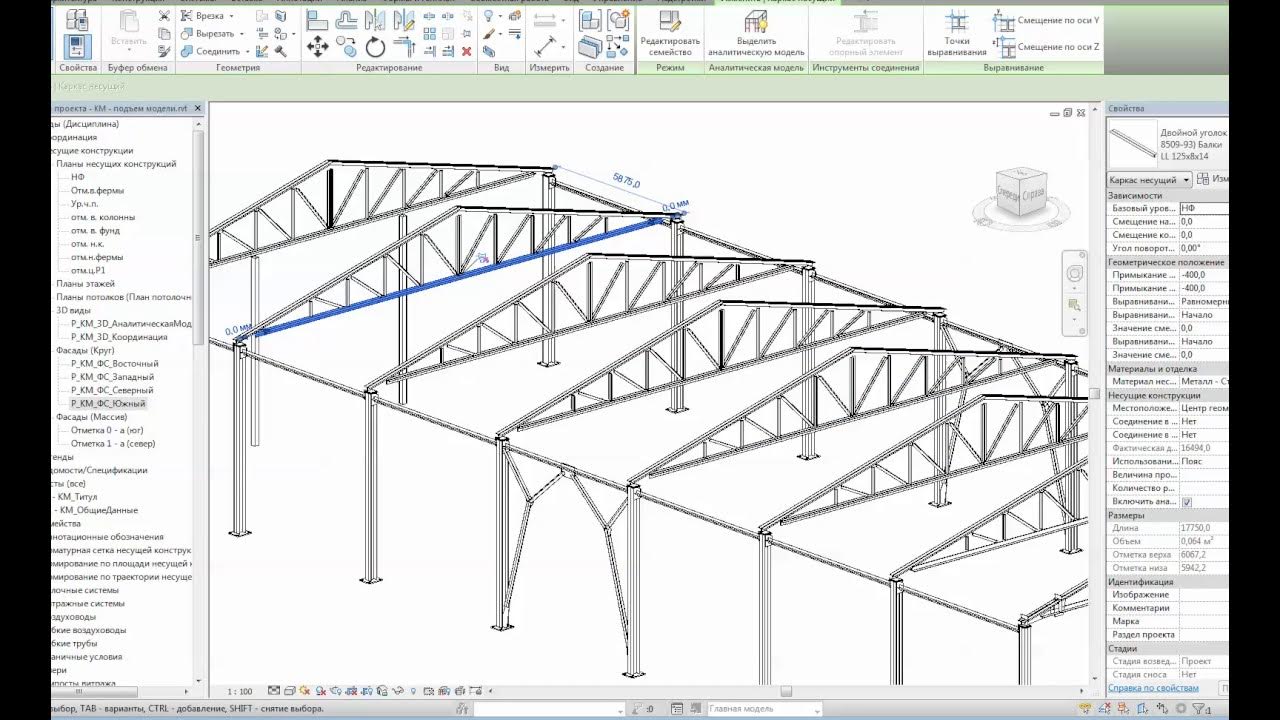Image resolution: width=1280 pixels, height=720 pixels.
Task: Click the Угол поворота value 0,00°
Action: click(1203, 248)
